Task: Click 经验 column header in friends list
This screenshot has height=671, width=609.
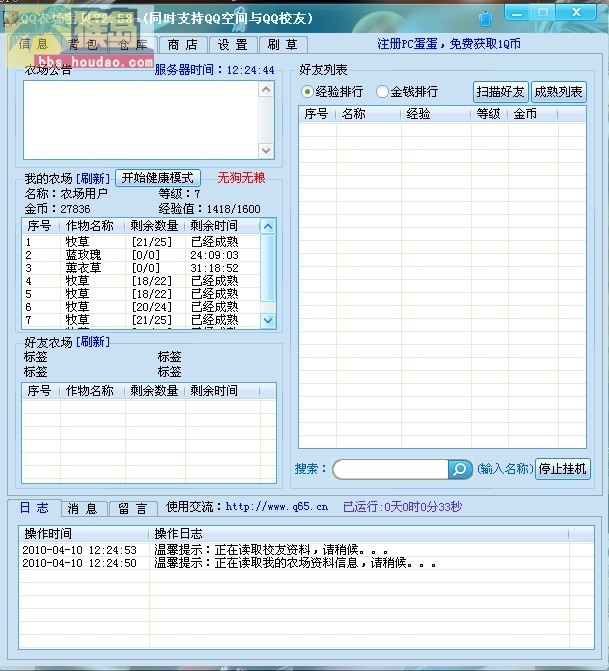Action: pyautogui.click(x=436, y=114)
